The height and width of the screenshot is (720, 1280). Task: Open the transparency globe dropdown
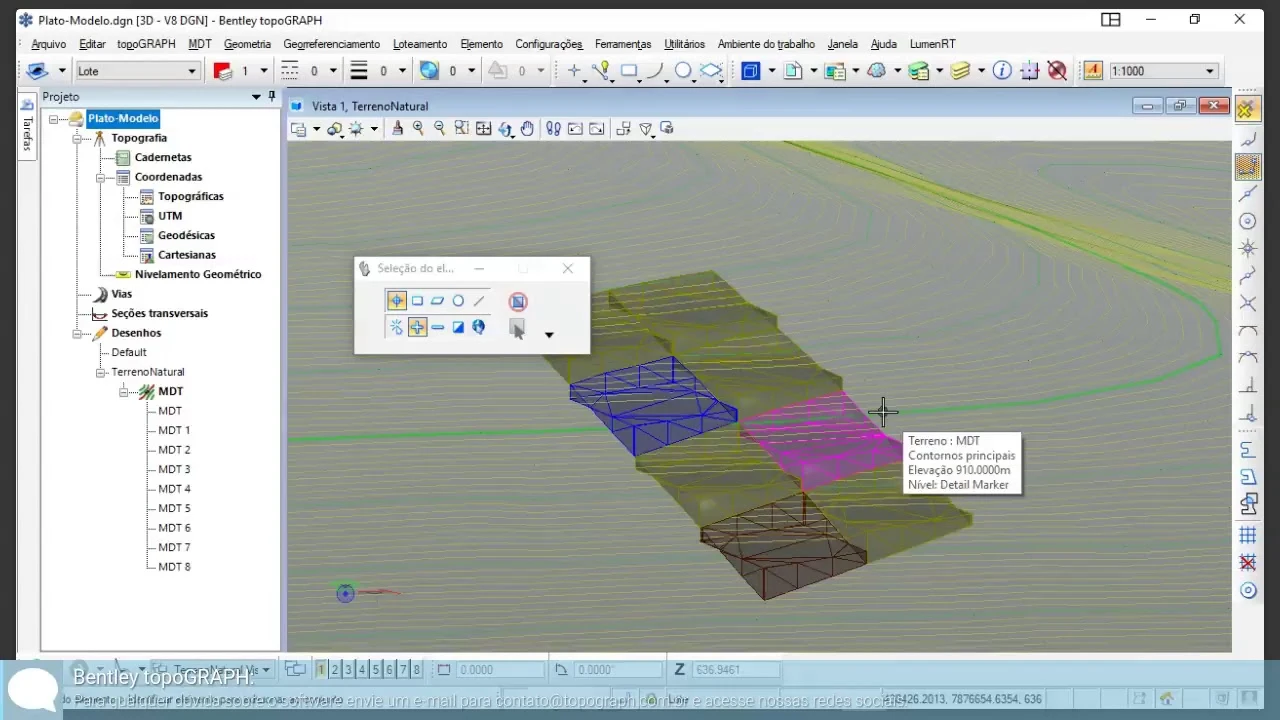coord(471,71)
